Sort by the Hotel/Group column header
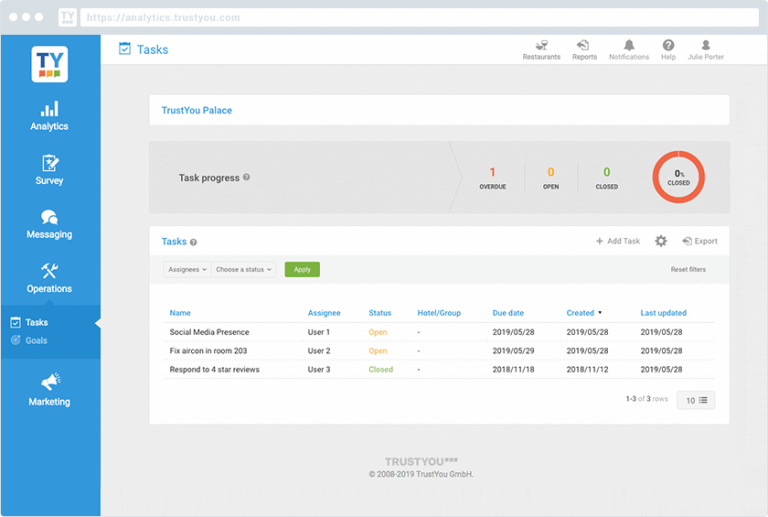768x517 pixels. tap(439, 313)
